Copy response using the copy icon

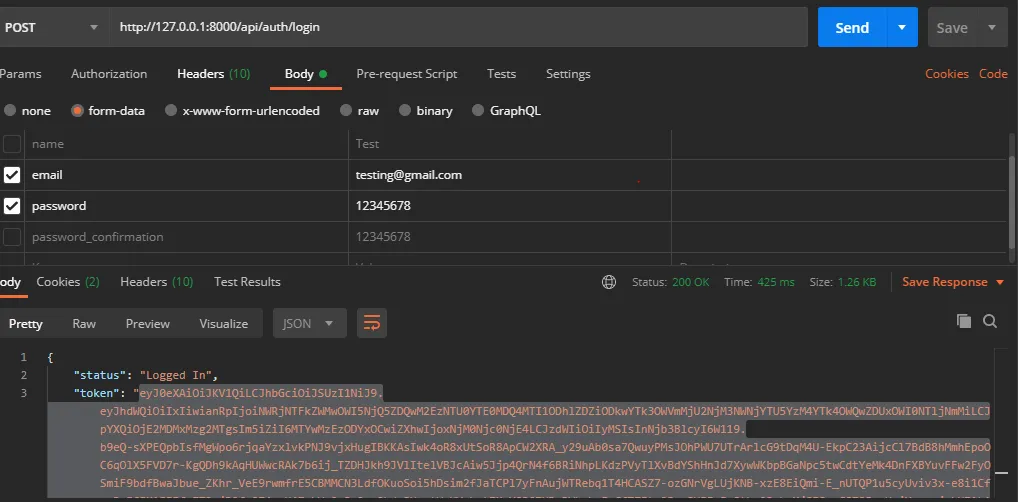964,321
